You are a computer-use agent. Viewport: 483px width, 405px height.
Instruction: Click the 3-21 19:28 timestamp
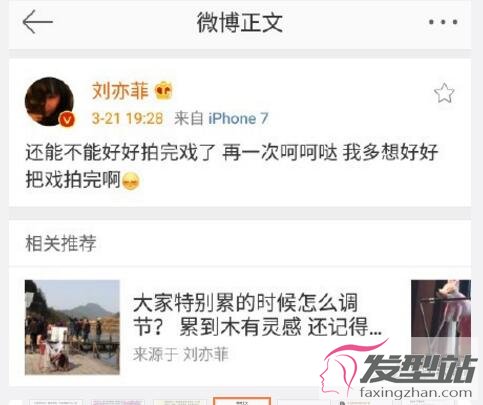(127, 118)
